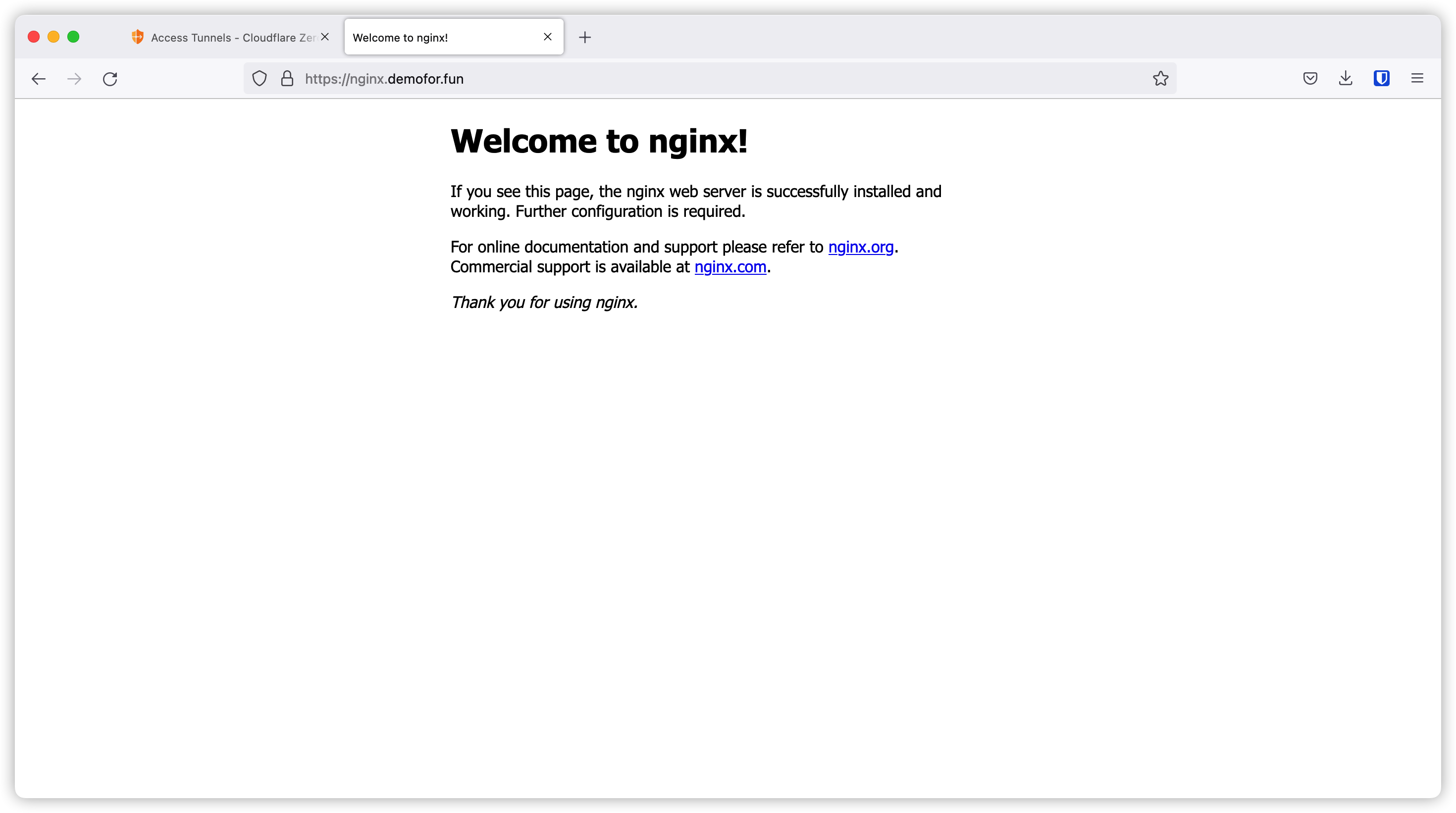Follow the nginx.org link
1456x813 pixels.
860,247
